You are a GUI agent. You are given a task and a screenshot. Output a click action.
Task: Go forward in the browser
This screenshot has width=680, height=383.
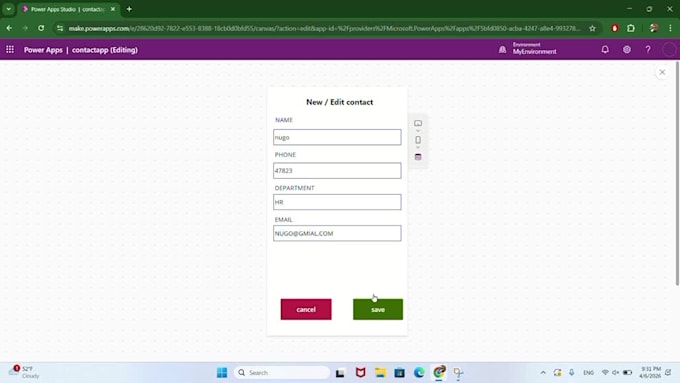pyautogui.click(x=25, y=28)
